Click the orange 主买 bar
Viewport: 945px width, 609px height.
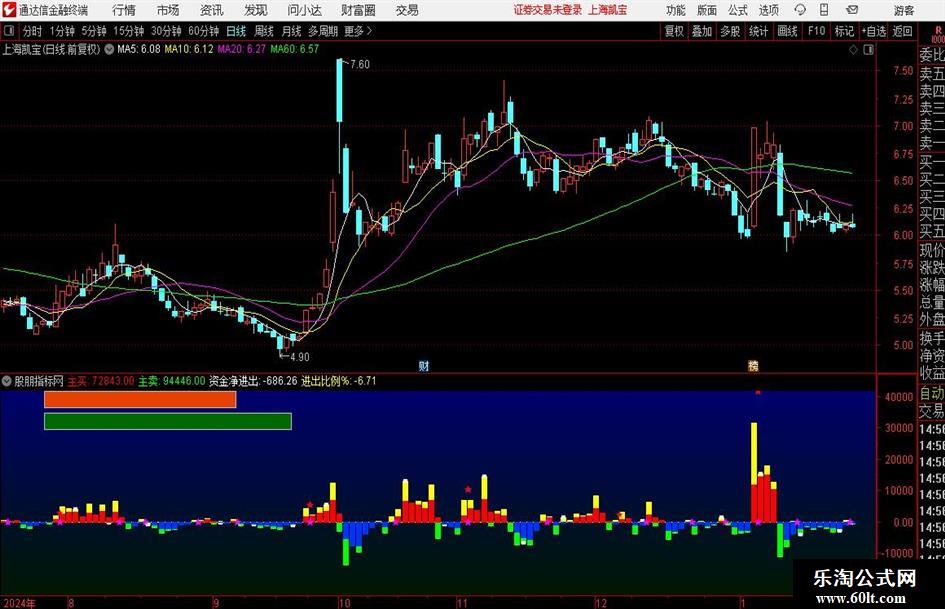[140, 400]
